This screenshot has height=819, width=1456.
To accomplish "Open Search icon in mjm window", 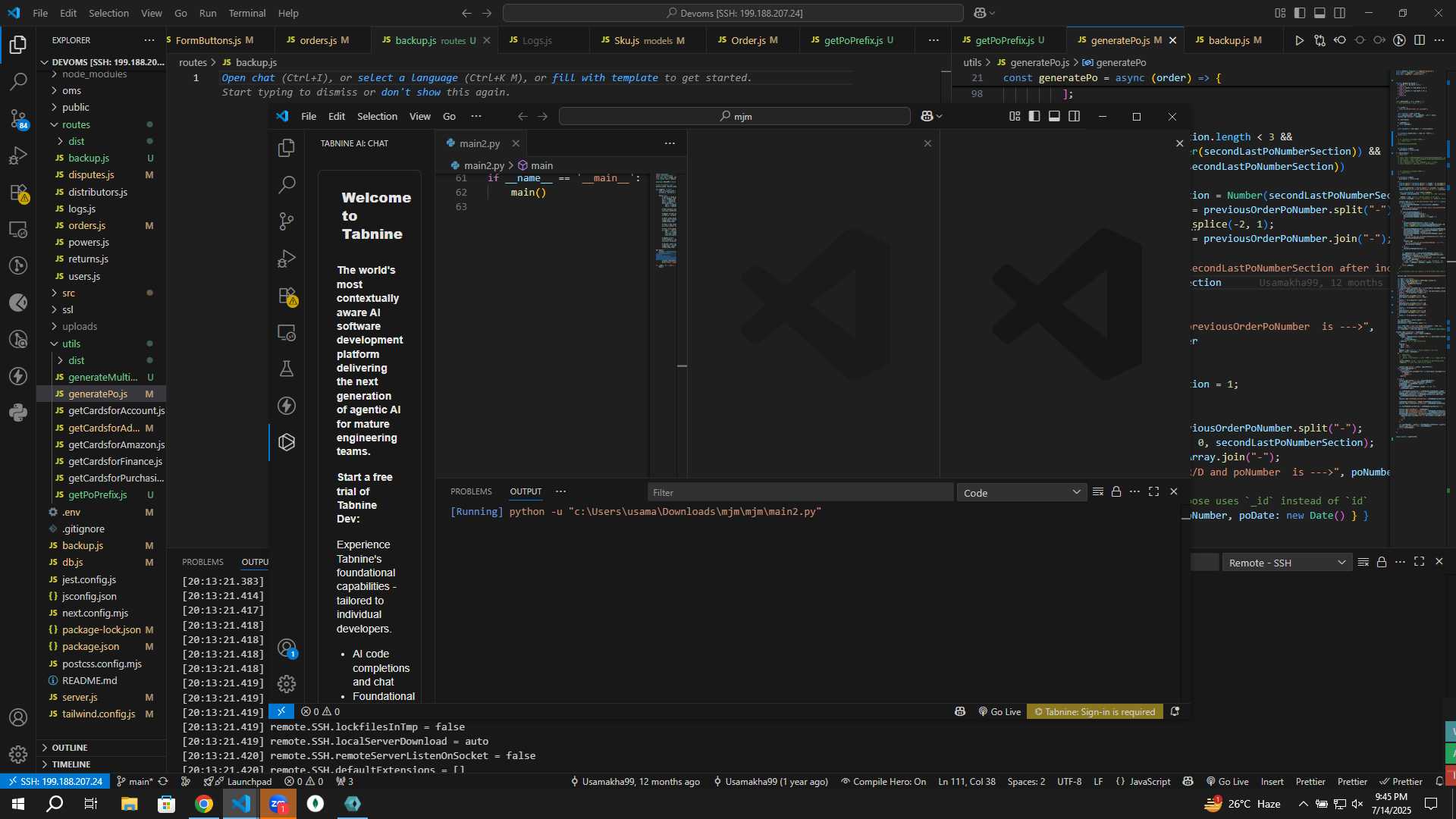I will (x=287, y=184).
